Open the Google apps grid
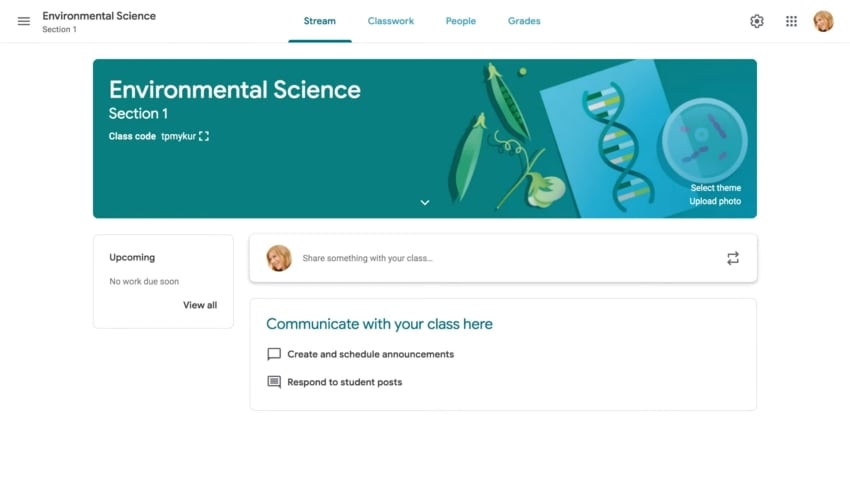Image resolution: width=850 pixels, height=478 pixels. 791,21
